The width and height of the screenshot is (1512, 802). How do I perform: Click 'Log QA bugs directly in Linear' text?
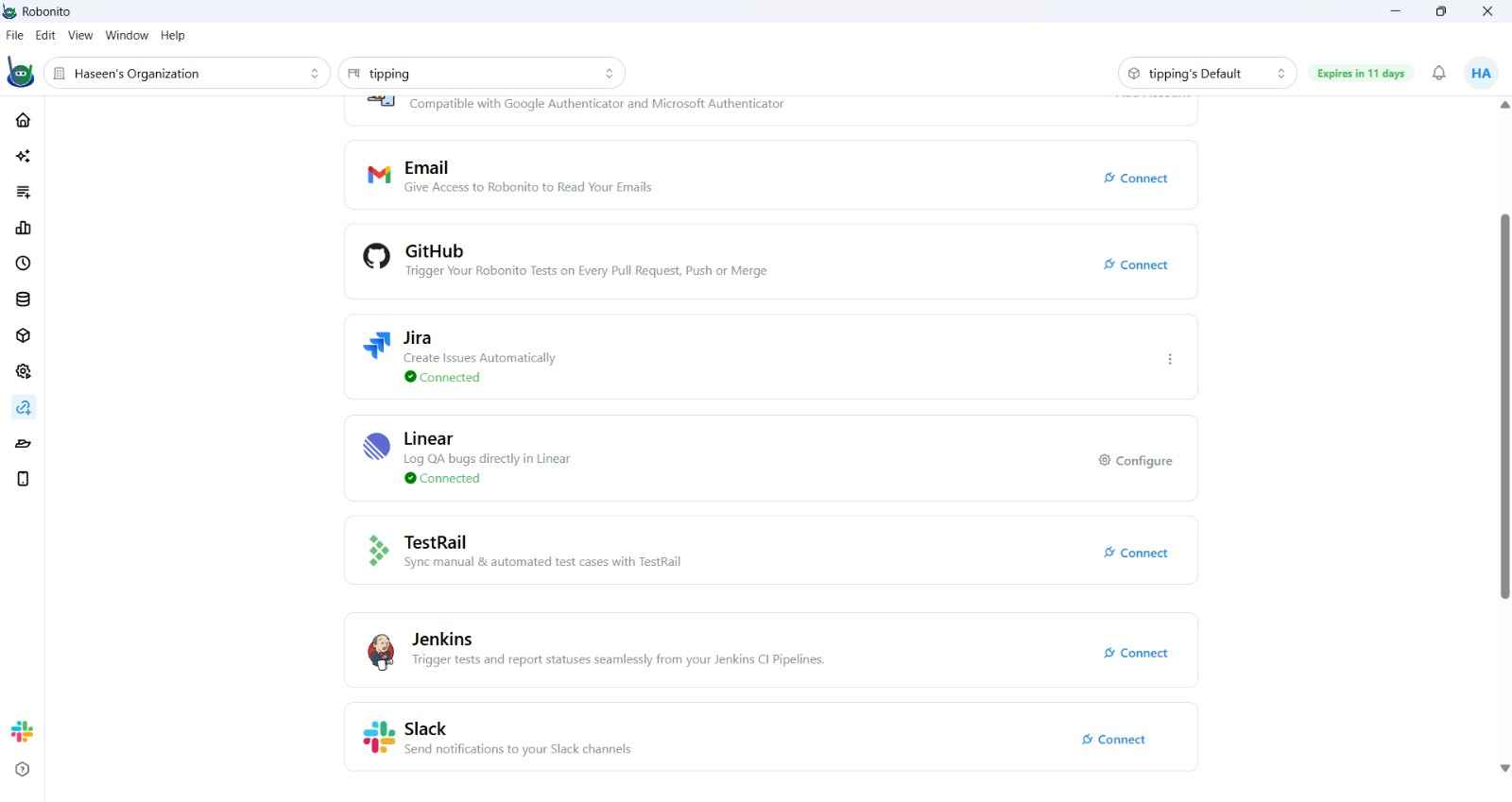487,459
